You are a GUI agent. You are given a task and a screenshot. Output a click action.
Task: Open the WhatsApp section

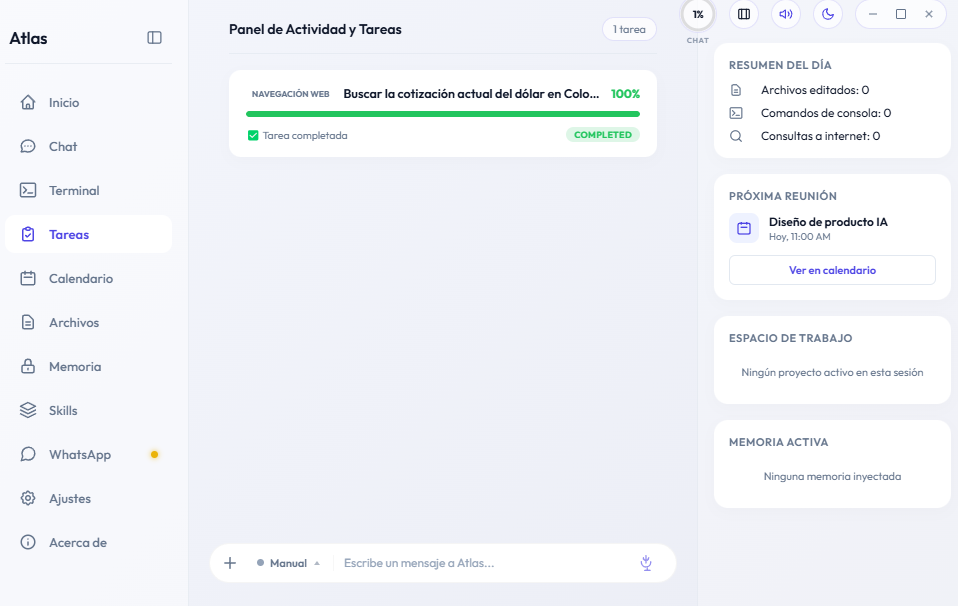(89, 454)
